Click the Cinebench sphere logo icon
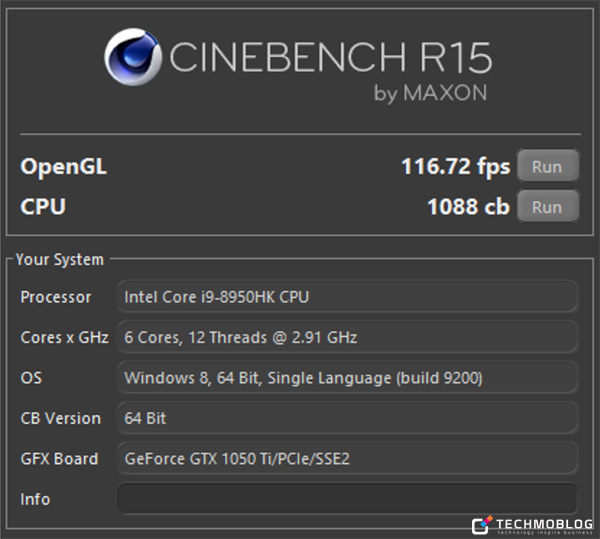This screenshot has height=539, width=600. click(x=133, y=57)
